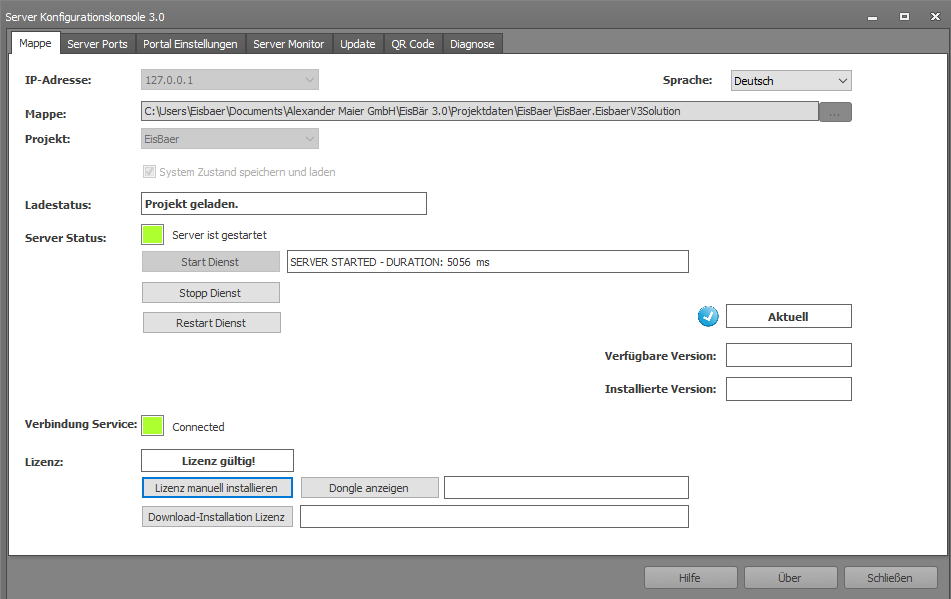The height and width of the screenshot is (599, 951).
Task: Open the Server Monitor tab
Action: (288, 44)
